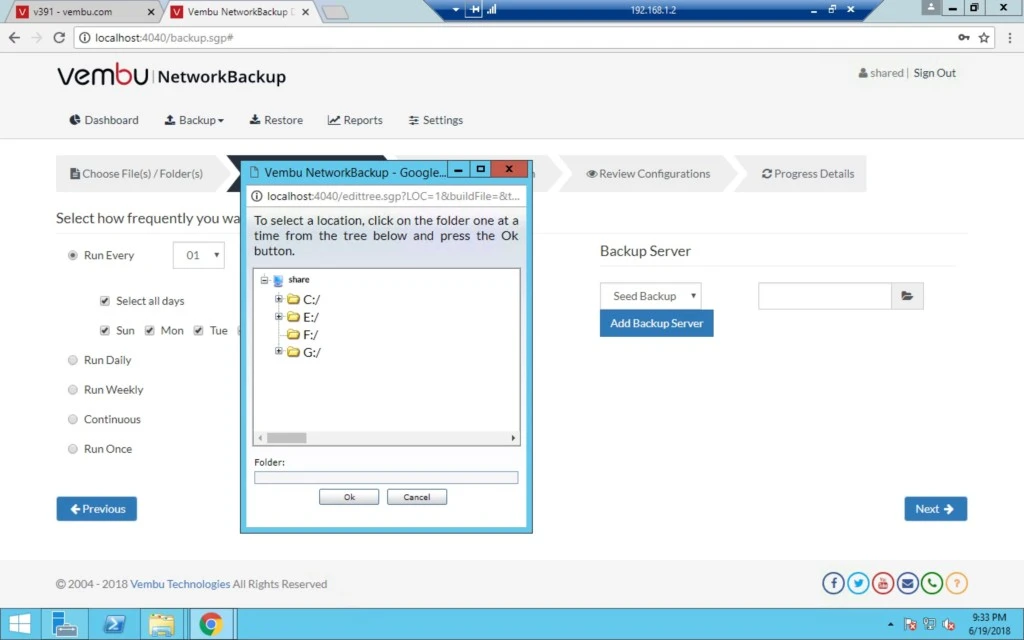Choose the Continuous schedule option
1024x640 pixels.
click(x=72, y=419)
